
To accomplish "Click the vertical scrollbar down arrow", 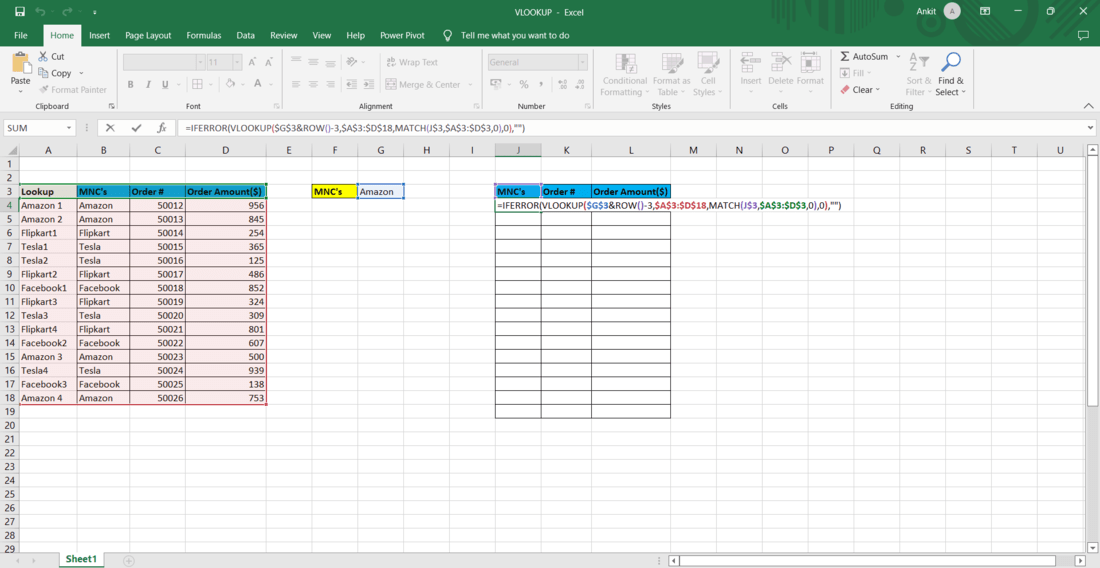I will (x=1092, y=546).
